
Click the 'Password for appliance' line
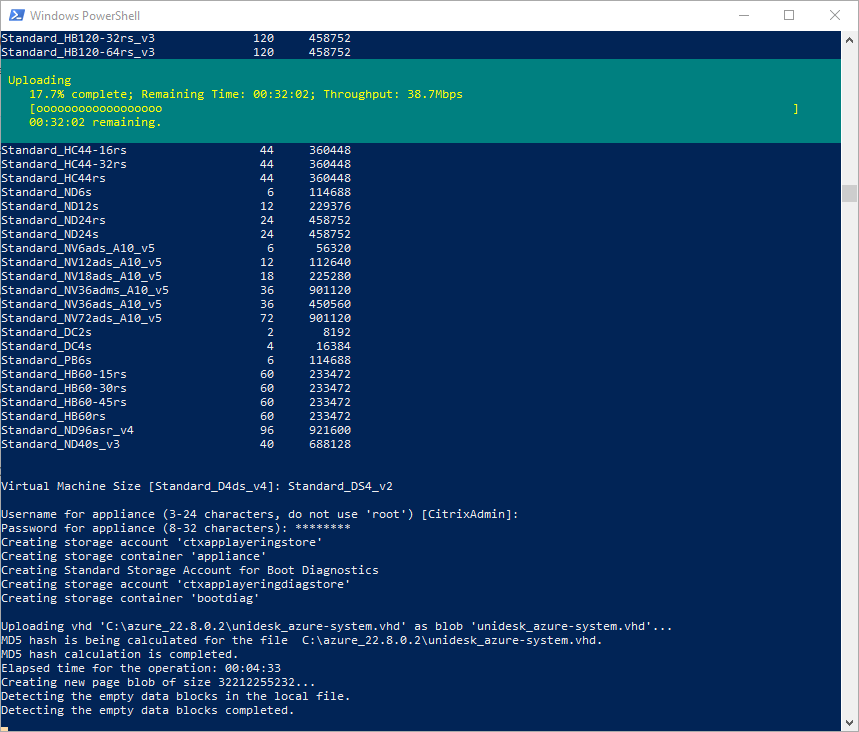[176, 528]
